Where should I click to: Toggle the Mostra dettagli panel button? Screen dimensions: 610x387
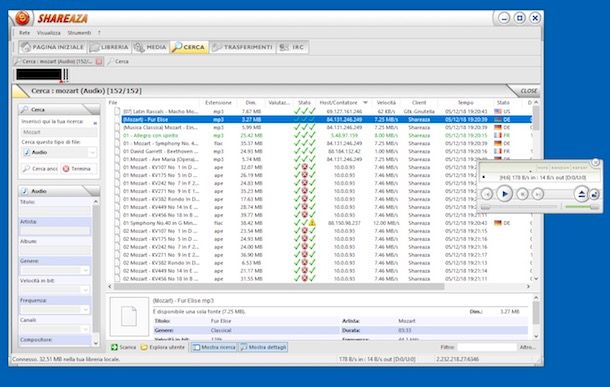[263, 347]
